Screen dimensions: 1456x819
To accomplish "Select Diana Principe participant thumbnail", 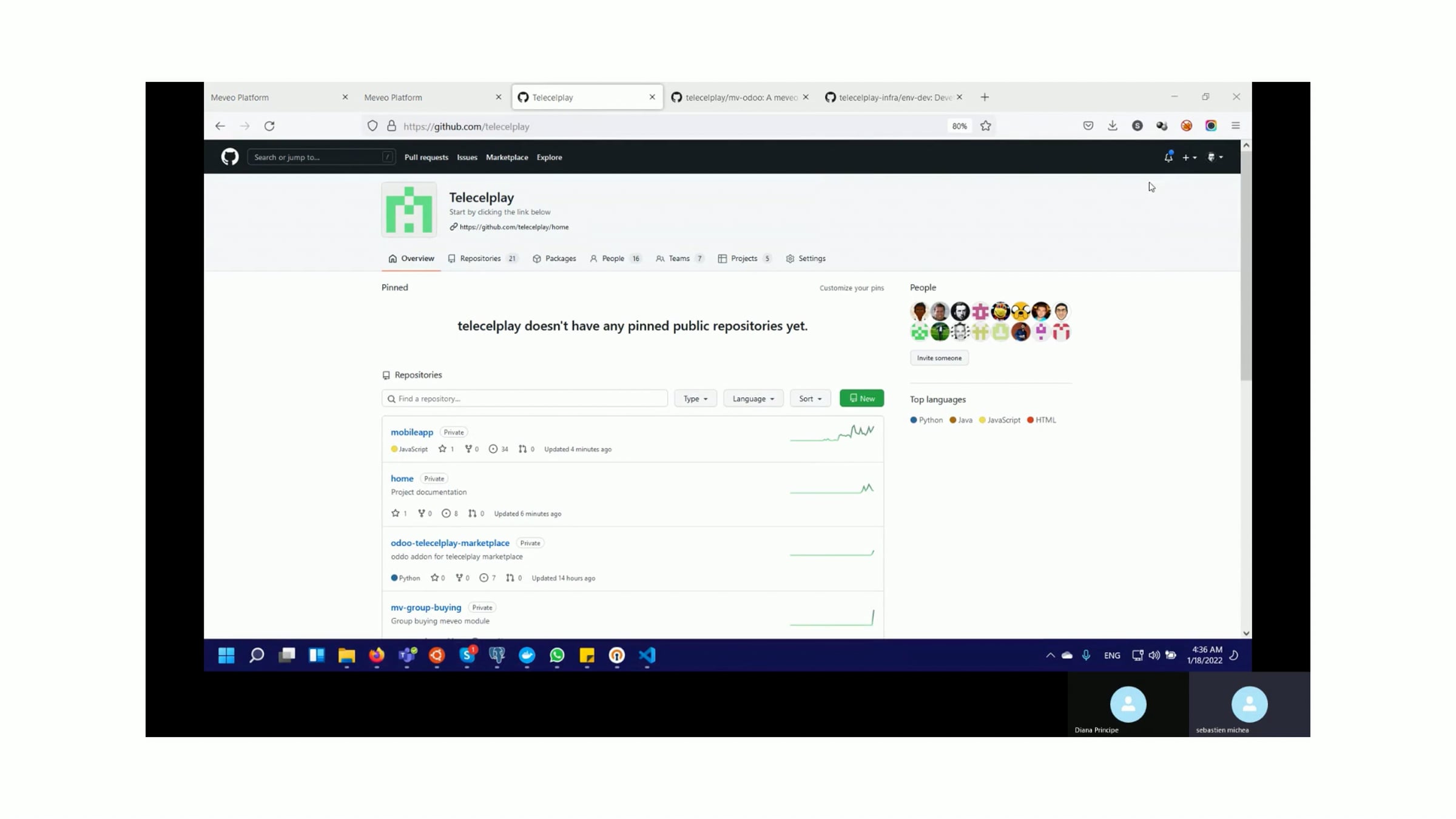I will tap(1128, 705).
